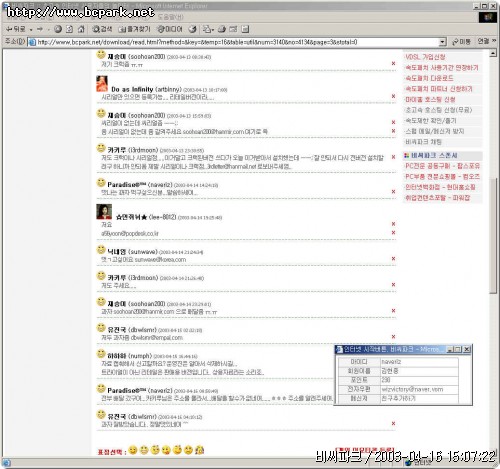500x469 pixels.
Task: Click wizvictory@naver.com email in popup window
Action: pos(412,389)
